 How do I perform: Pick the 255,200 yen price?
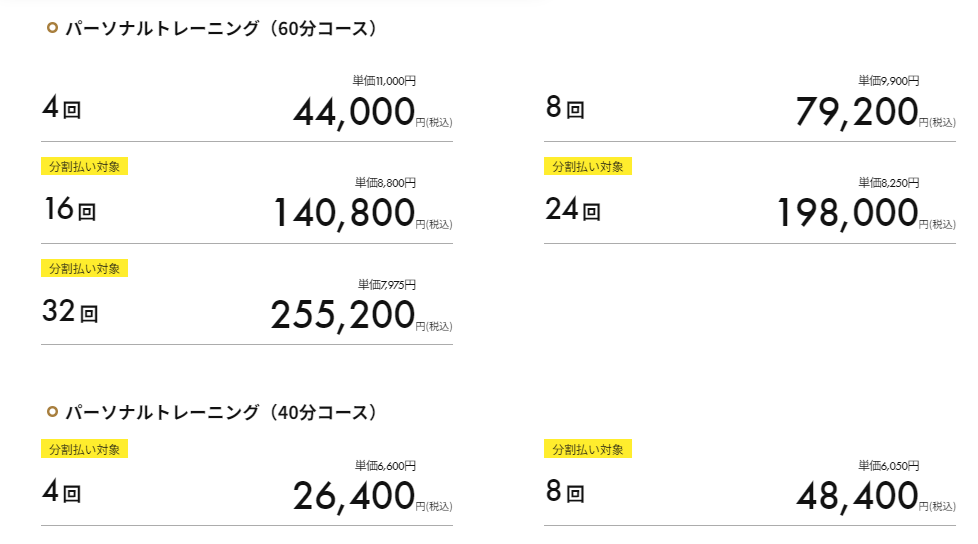click(x=342, y=315)
